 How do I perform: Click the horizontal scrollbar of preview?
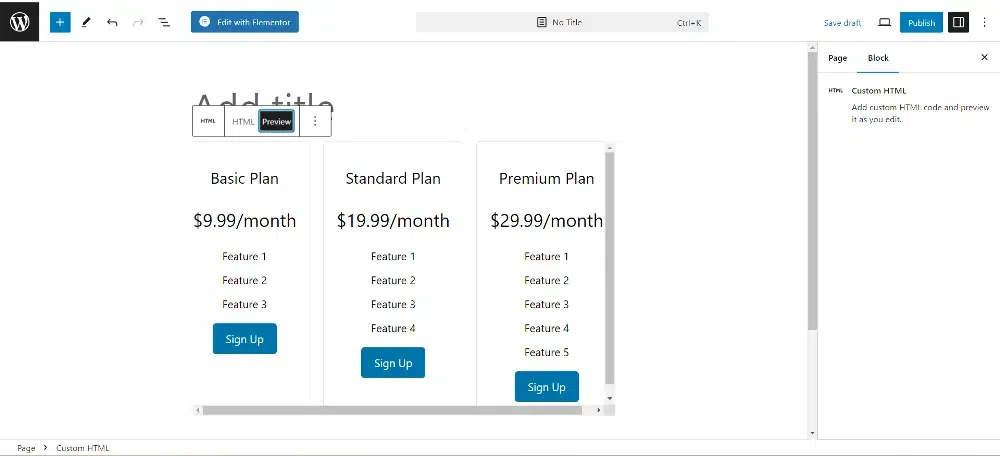tap(400, 410)
